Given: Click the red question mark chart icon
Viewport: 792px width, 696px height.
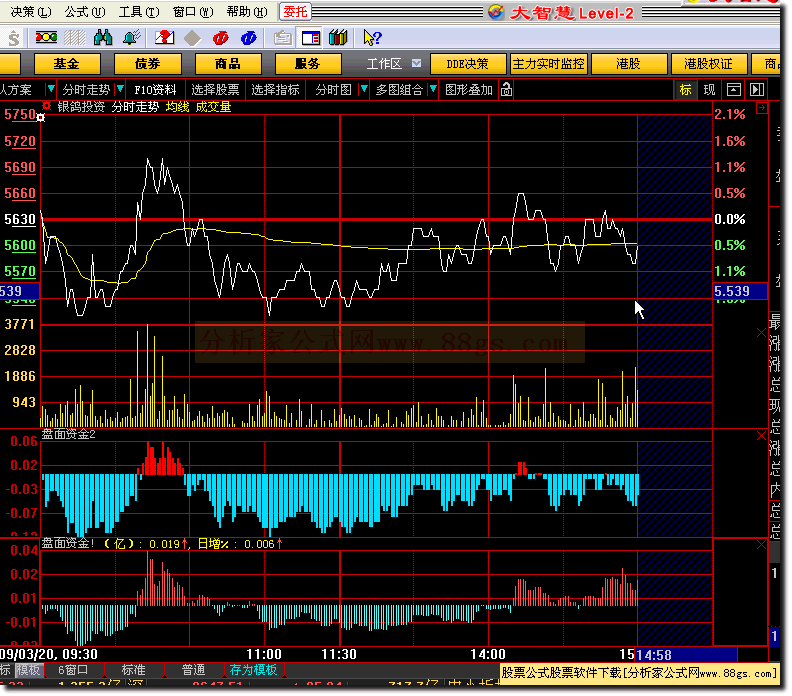Looking at the screenshot, I should pos(165,38).
